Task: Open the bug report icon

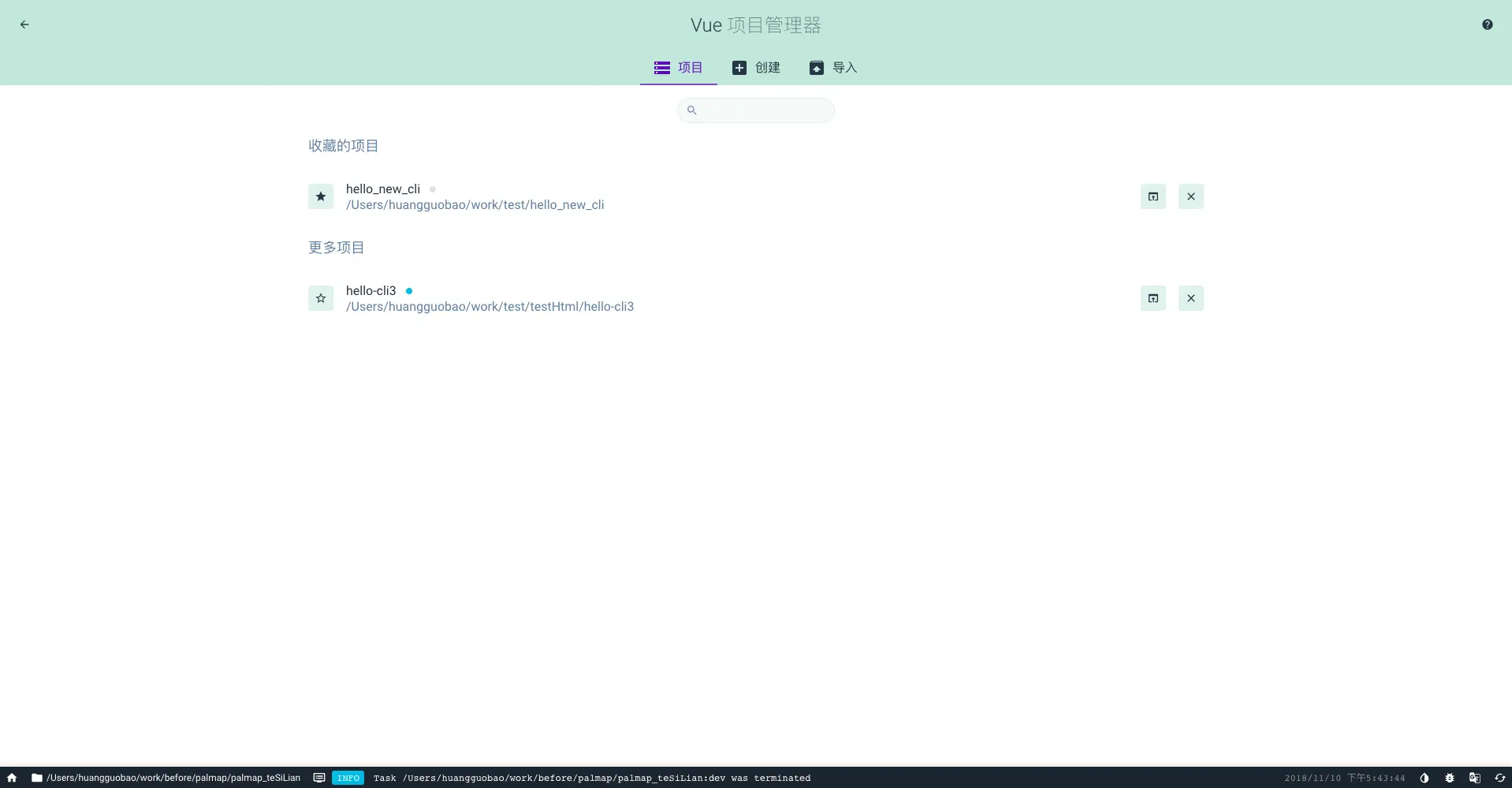Action: click(1450, 778)
